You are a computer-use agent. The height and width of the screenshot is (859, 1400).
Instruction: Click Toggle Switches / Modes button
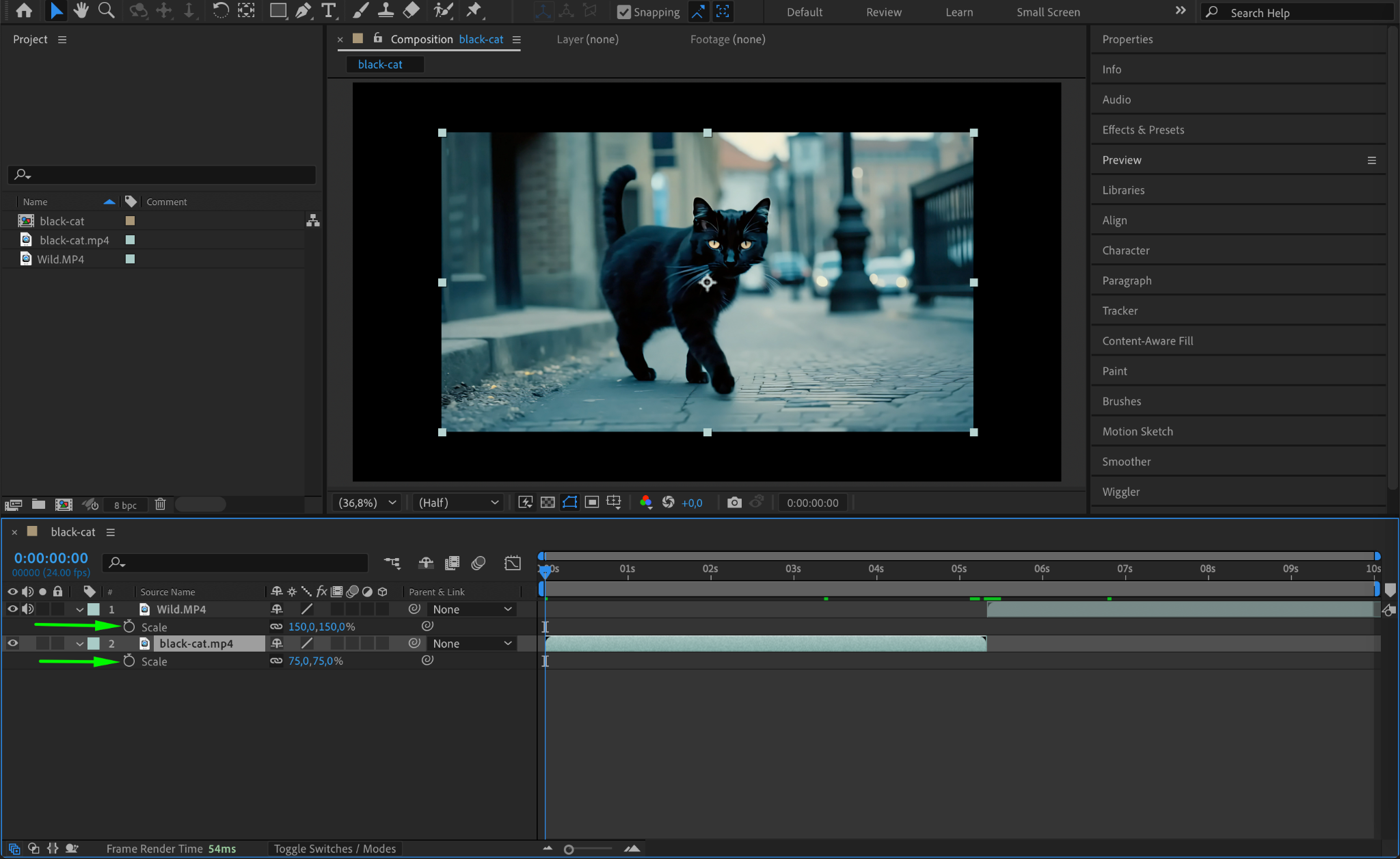click(335, 849)
